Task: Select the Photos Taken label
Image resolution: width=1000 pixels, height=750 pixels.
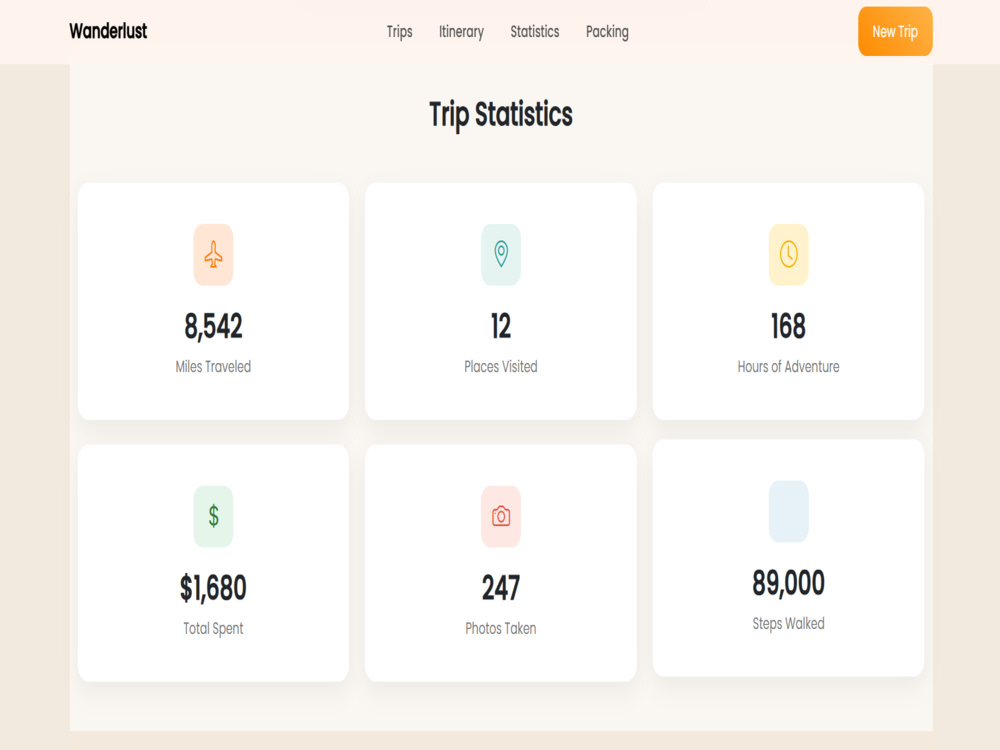Action: (x=501, y=628)
